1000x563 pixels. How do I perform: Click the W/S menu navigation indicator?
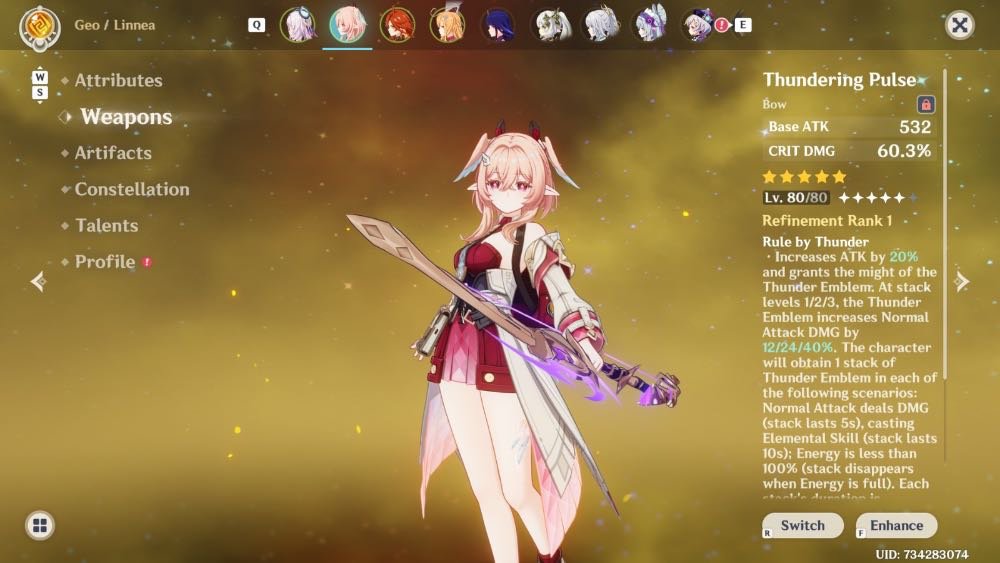click(x=40, y=85)
